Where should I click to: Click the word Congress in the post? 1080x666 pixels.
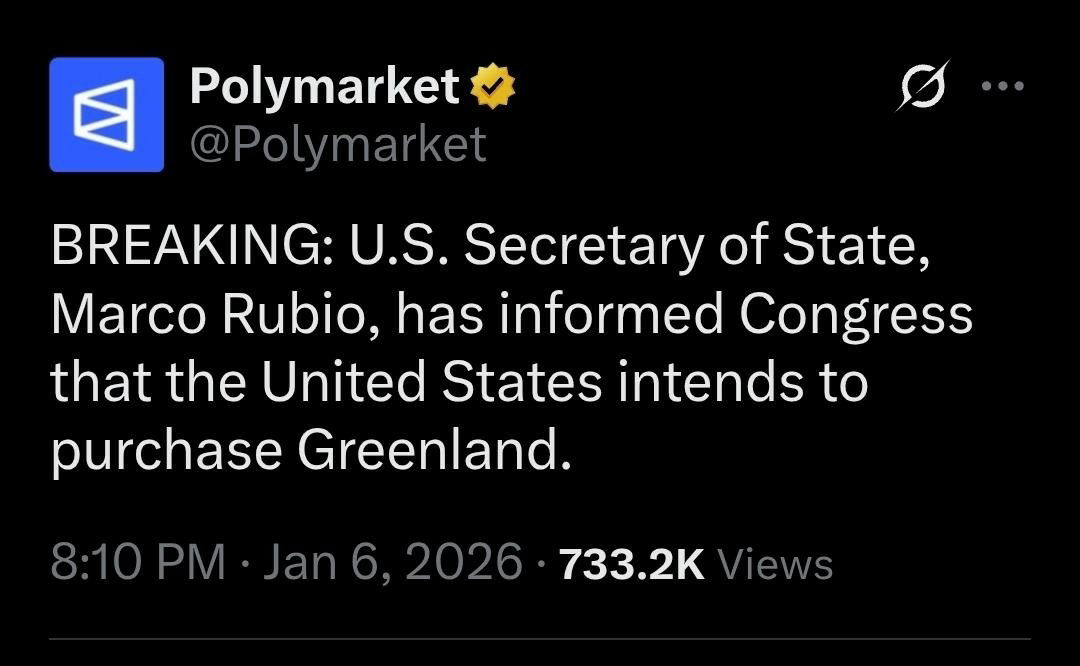[855, 316]
